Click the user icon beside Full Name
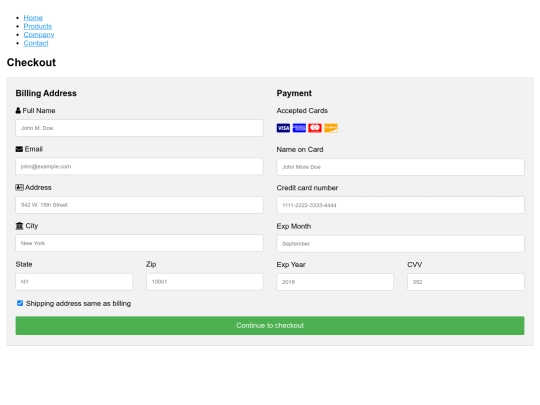540x405 pixels. 18,111
